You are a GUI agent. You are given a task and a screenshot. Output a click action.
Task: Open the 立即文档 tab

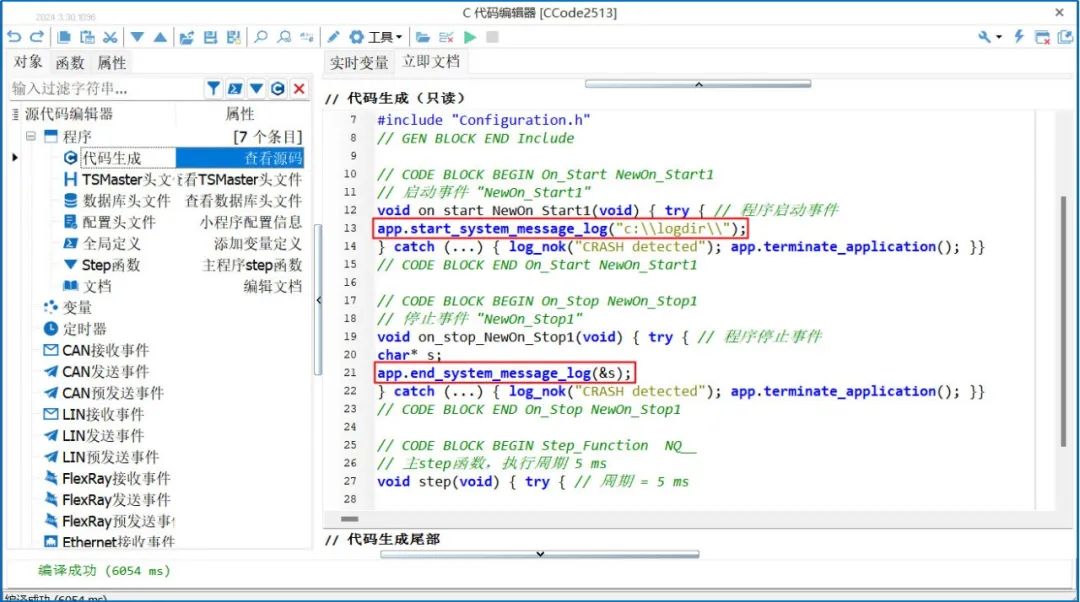click(x=431, y=61)
